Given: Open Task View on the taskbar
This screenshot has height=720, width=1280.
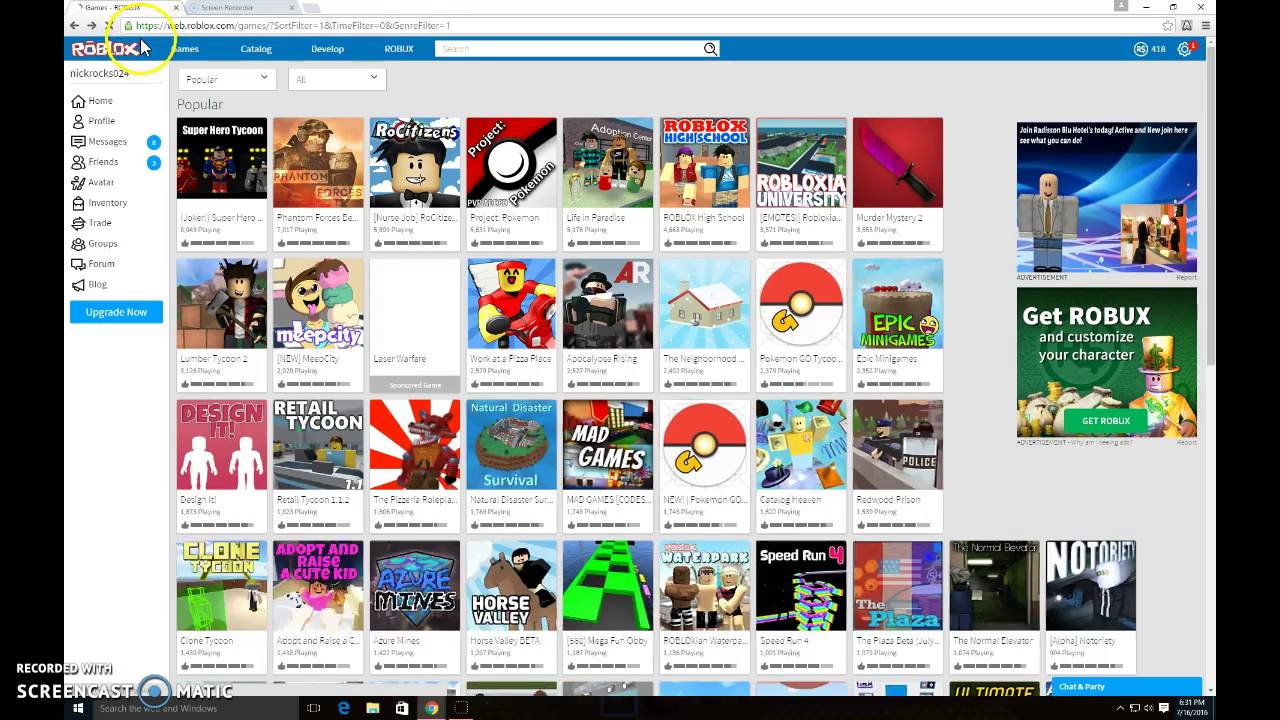Looking at the screenshot, I should click(313, 708).
